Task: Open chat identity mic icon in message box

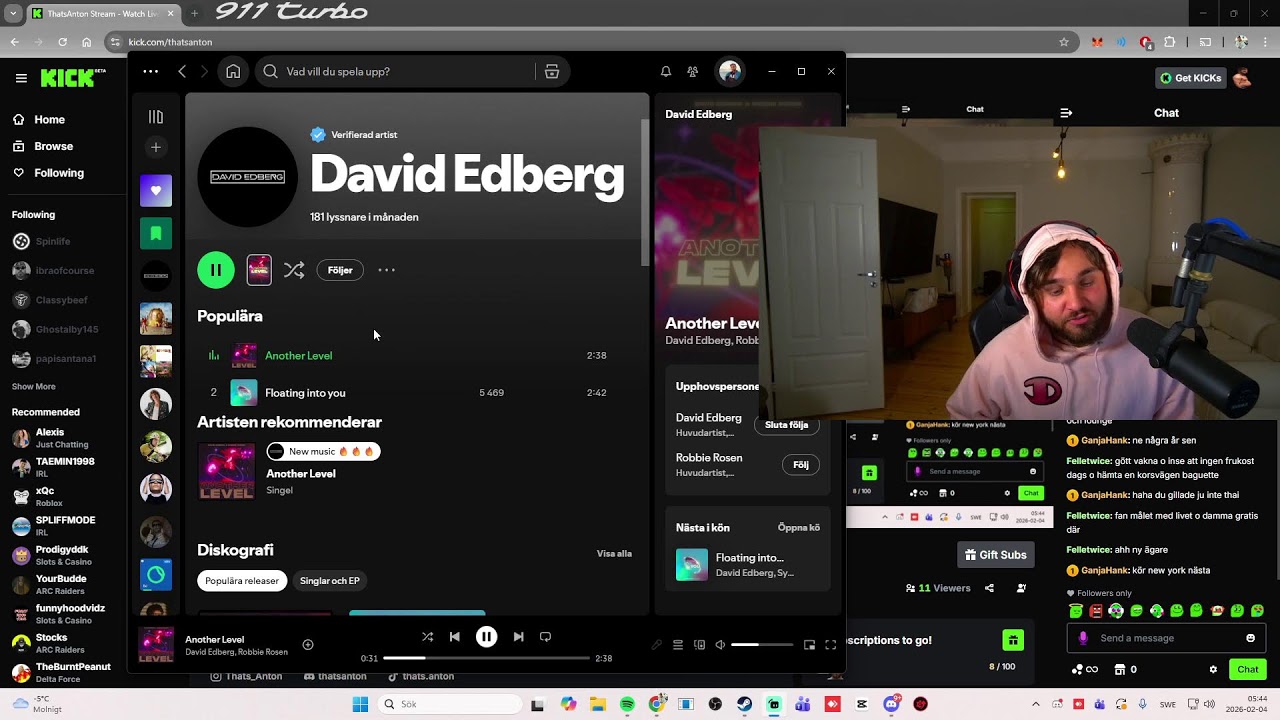Action: pyautogui.click(x=1083, y=639)
